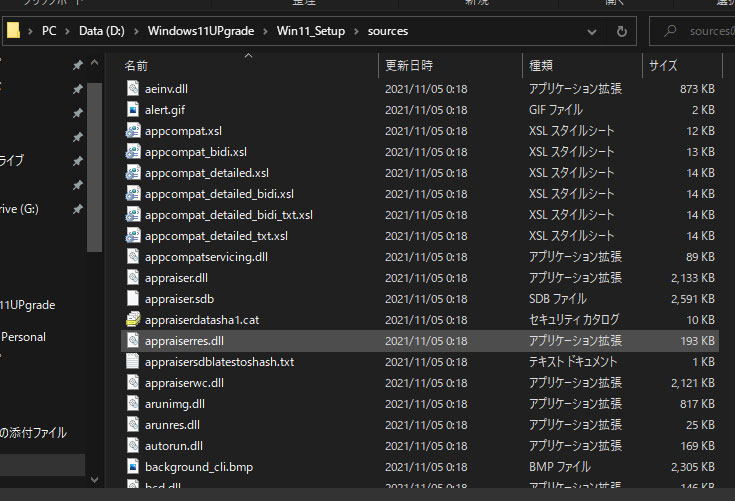Expand the chevron after PC in breadcrumb

(68, 31)
